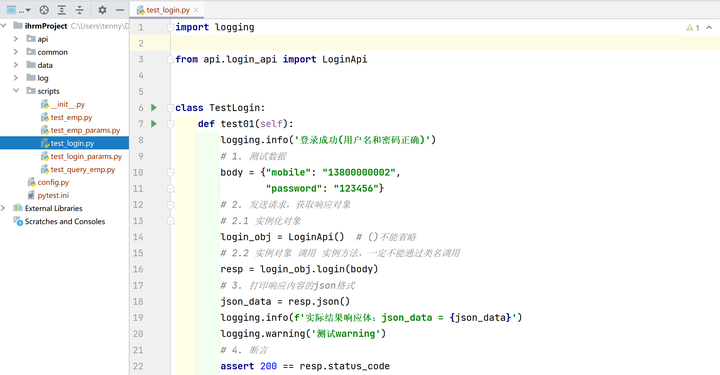The height and width of the screenshot is (375, 720).
Task: Run test01 method via gutter arrow
Action: point(154,123)
